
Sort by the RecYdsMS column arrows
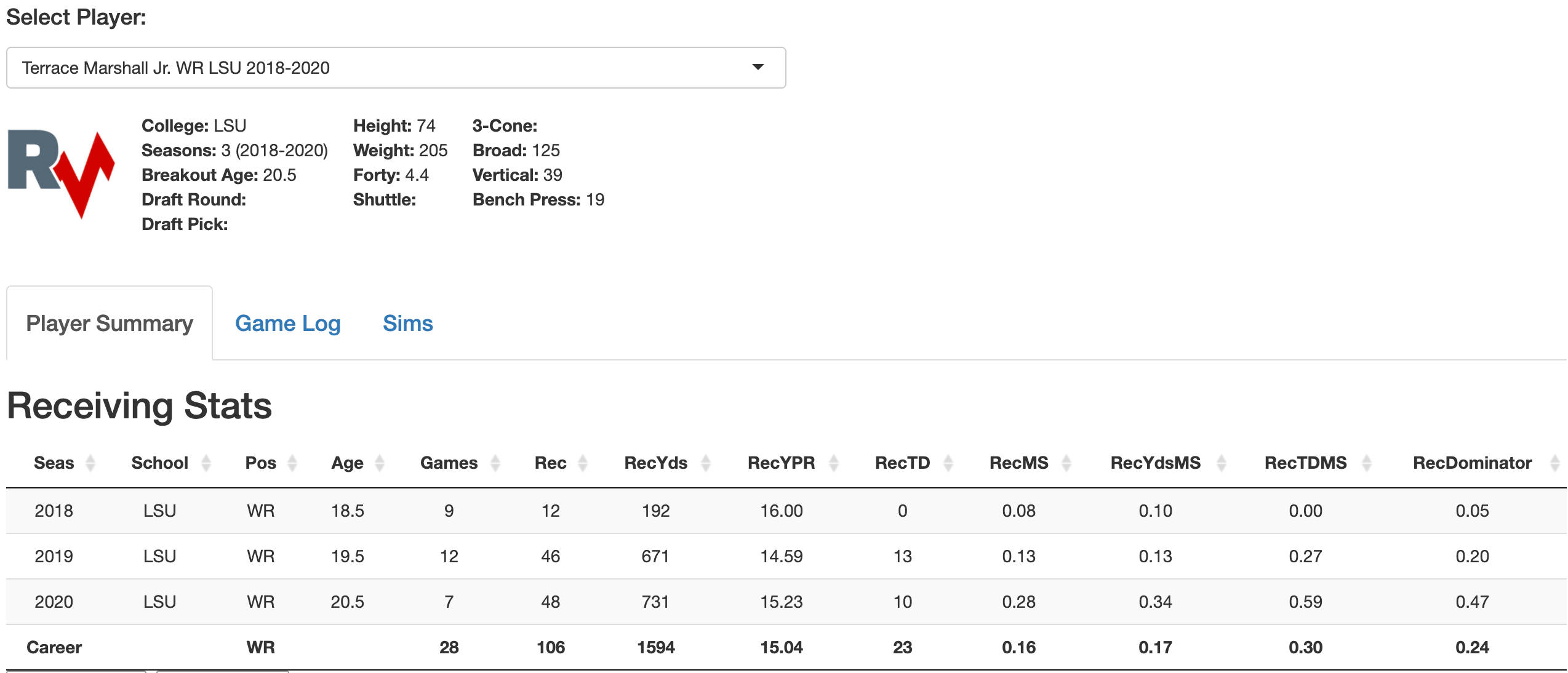click(1222, 463)
